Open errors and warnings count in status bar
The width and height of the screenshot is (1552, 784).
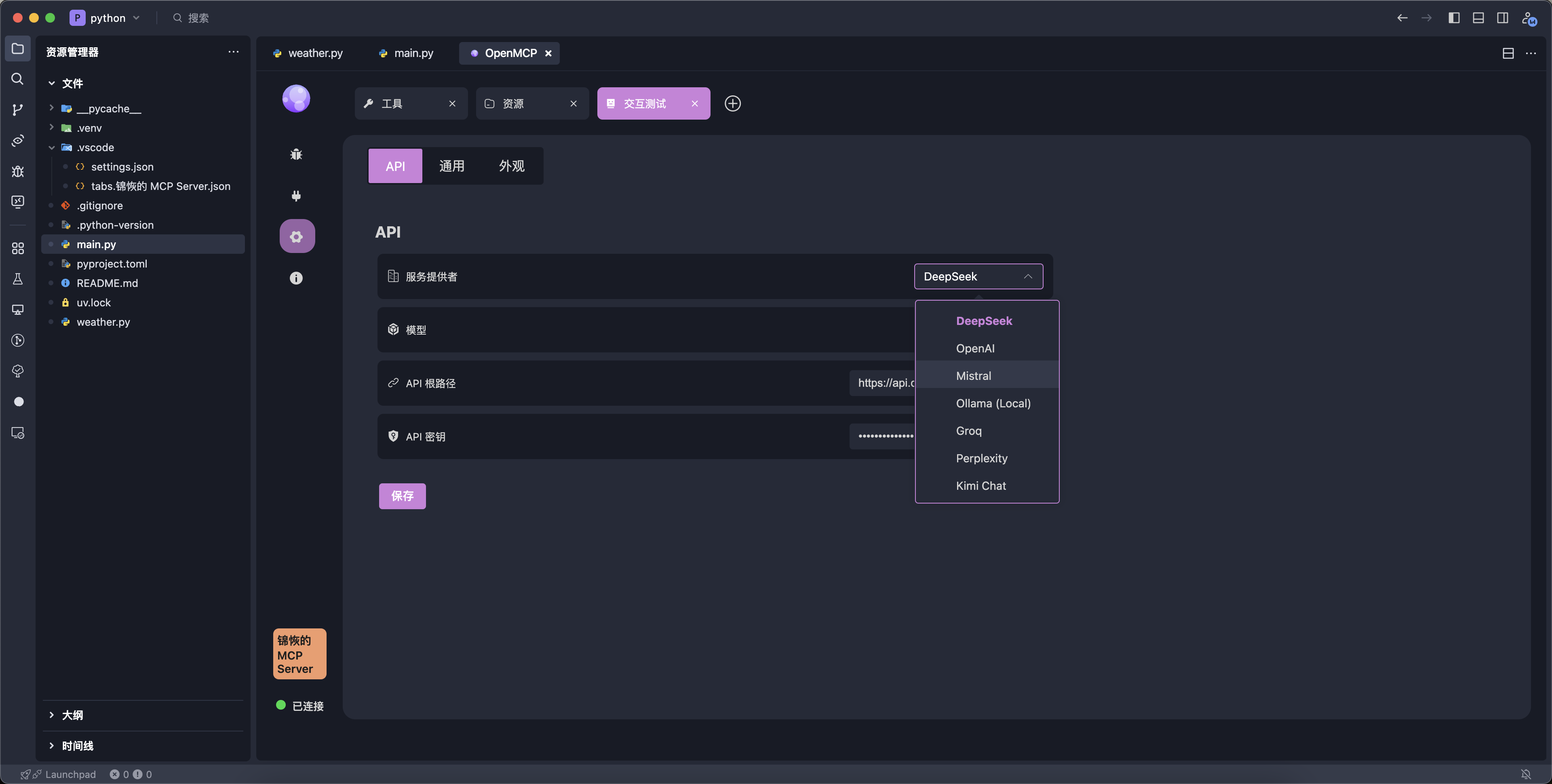[x=131, y=774]
